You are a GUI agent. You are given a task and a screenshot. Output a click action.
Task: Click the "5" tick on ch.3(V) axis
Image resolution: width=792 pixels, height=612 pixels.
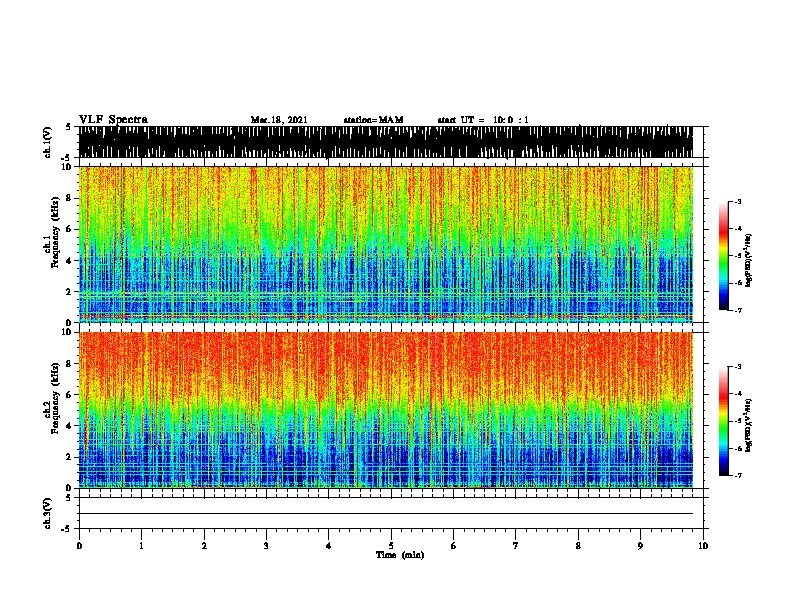tap(68, 498)
